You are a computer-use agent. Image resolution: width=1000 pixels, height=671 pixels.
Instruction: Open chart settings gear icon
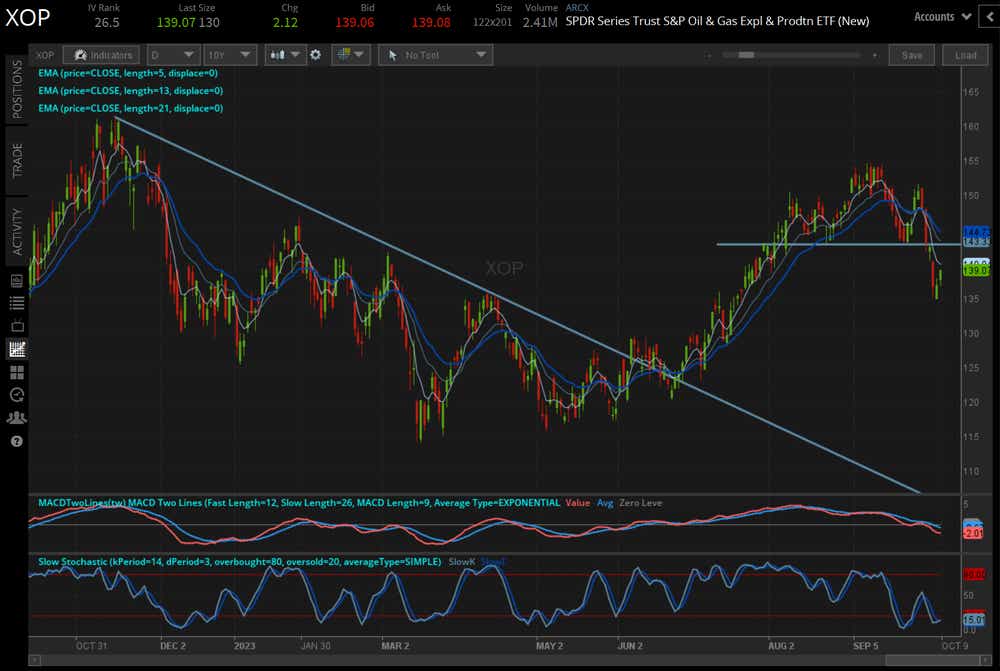click(x=316, y=55)
